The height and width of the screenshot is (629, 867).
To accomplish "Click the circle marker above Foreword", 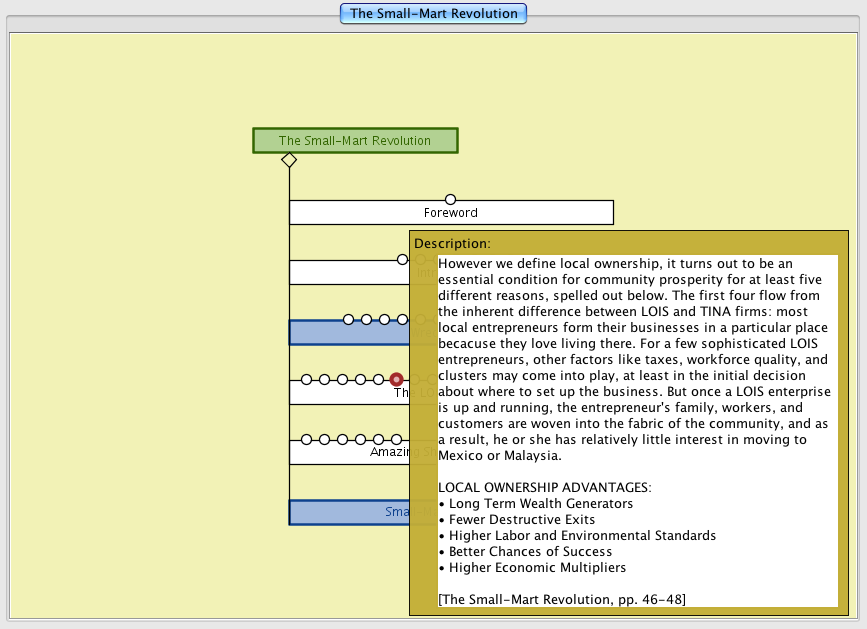I will point(450,199).
